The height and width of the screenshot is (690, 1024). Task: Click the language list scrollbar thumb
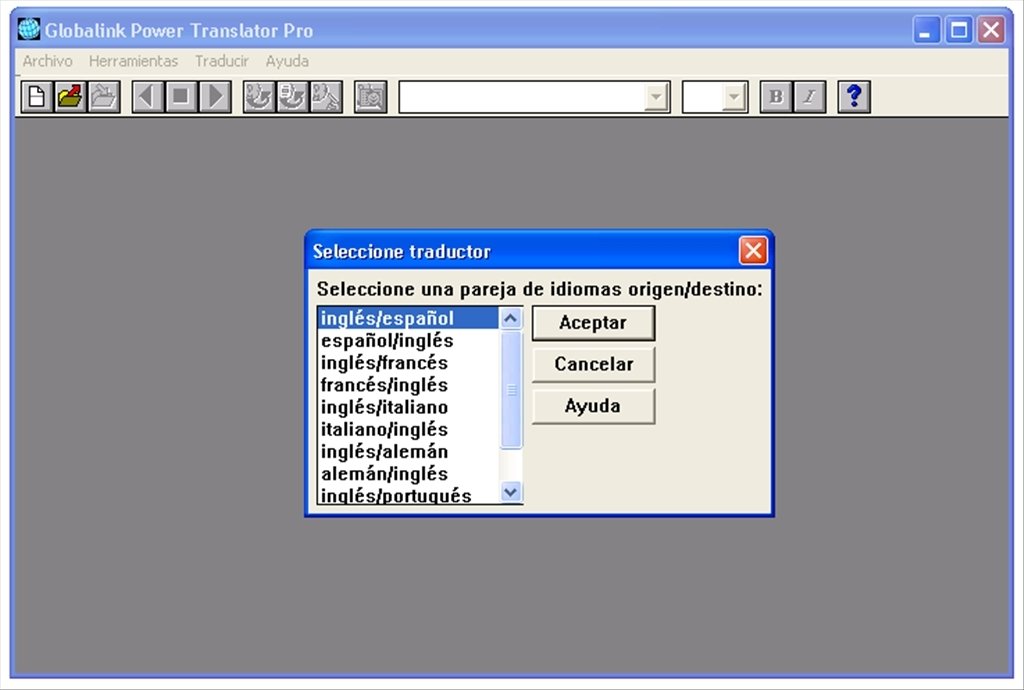(511, 390)
